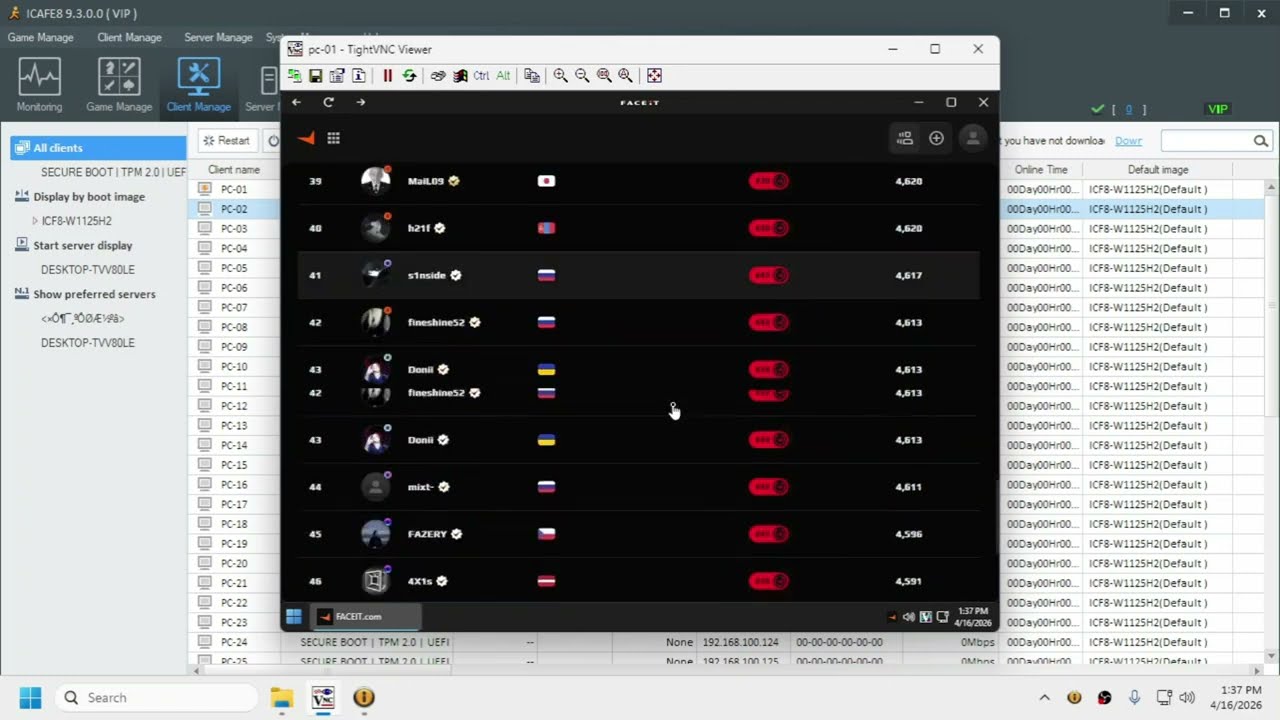
Task: Select All clients in sidebar
Action: 98,148
